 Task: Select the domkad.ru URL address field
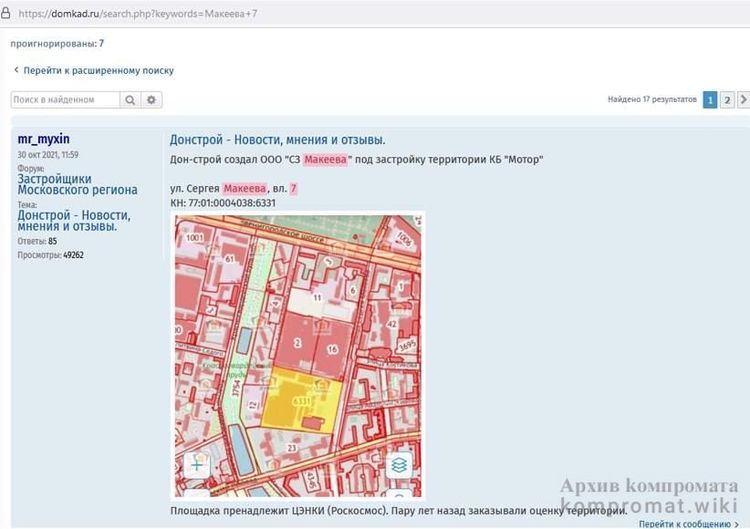click(x=138, y=14)
